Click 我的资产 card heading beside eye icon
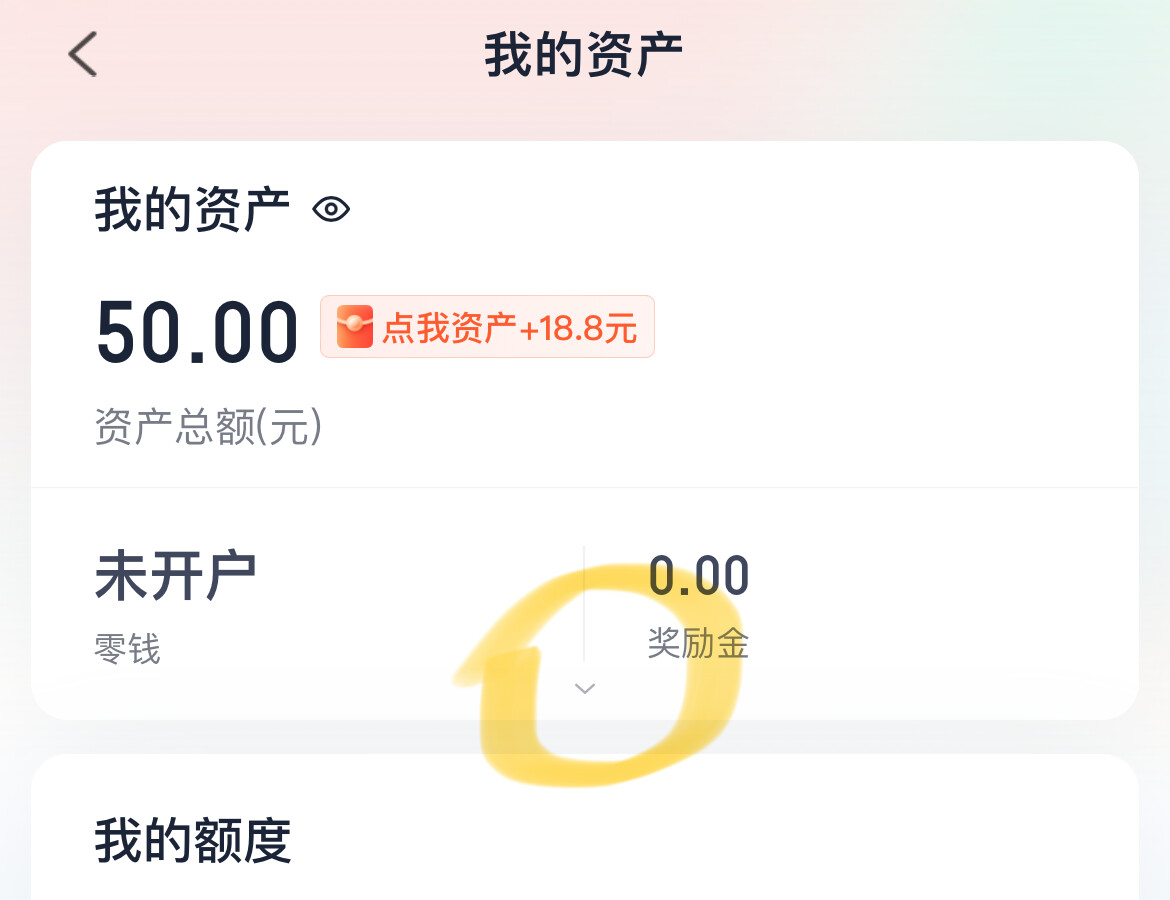The width and height of the screenshot is (1170, 900). (193, 210)
